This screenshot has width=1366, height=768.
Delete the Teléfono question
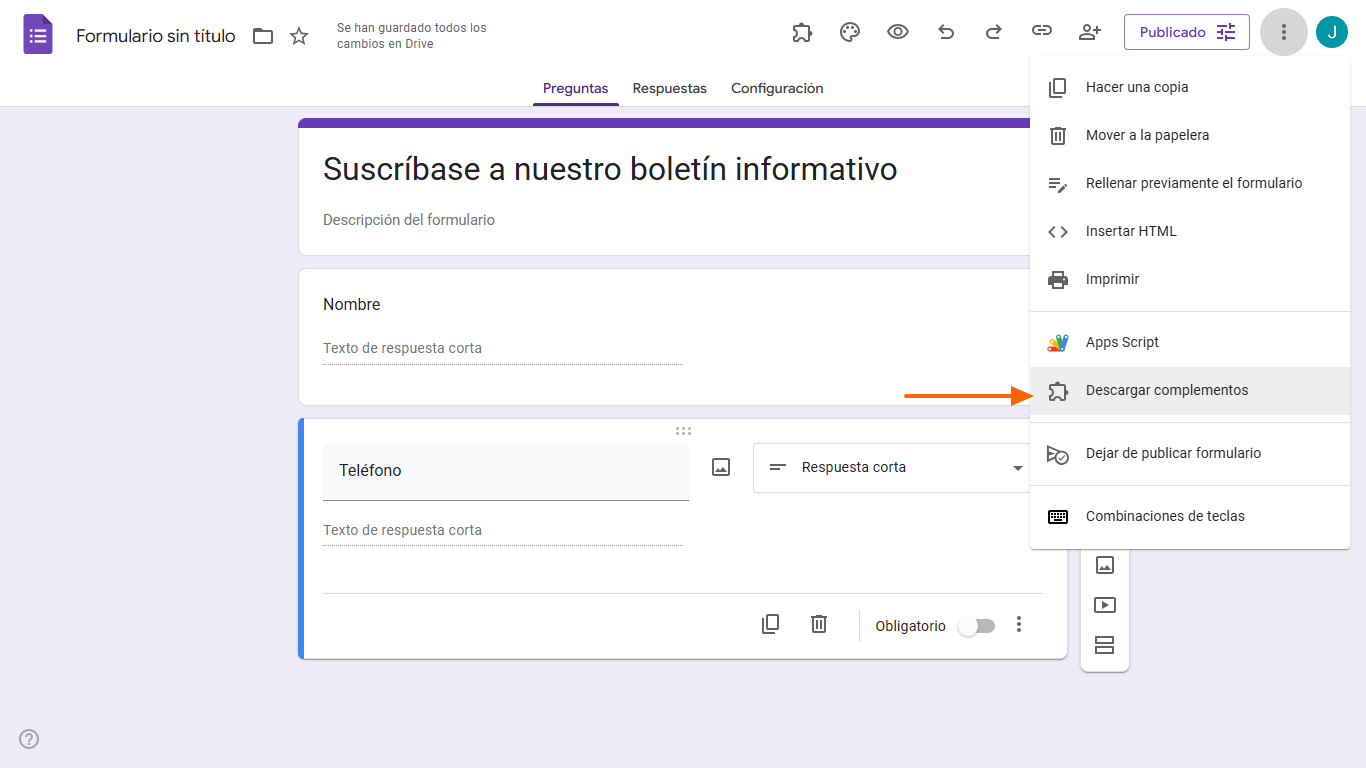[x=819, y=624]
